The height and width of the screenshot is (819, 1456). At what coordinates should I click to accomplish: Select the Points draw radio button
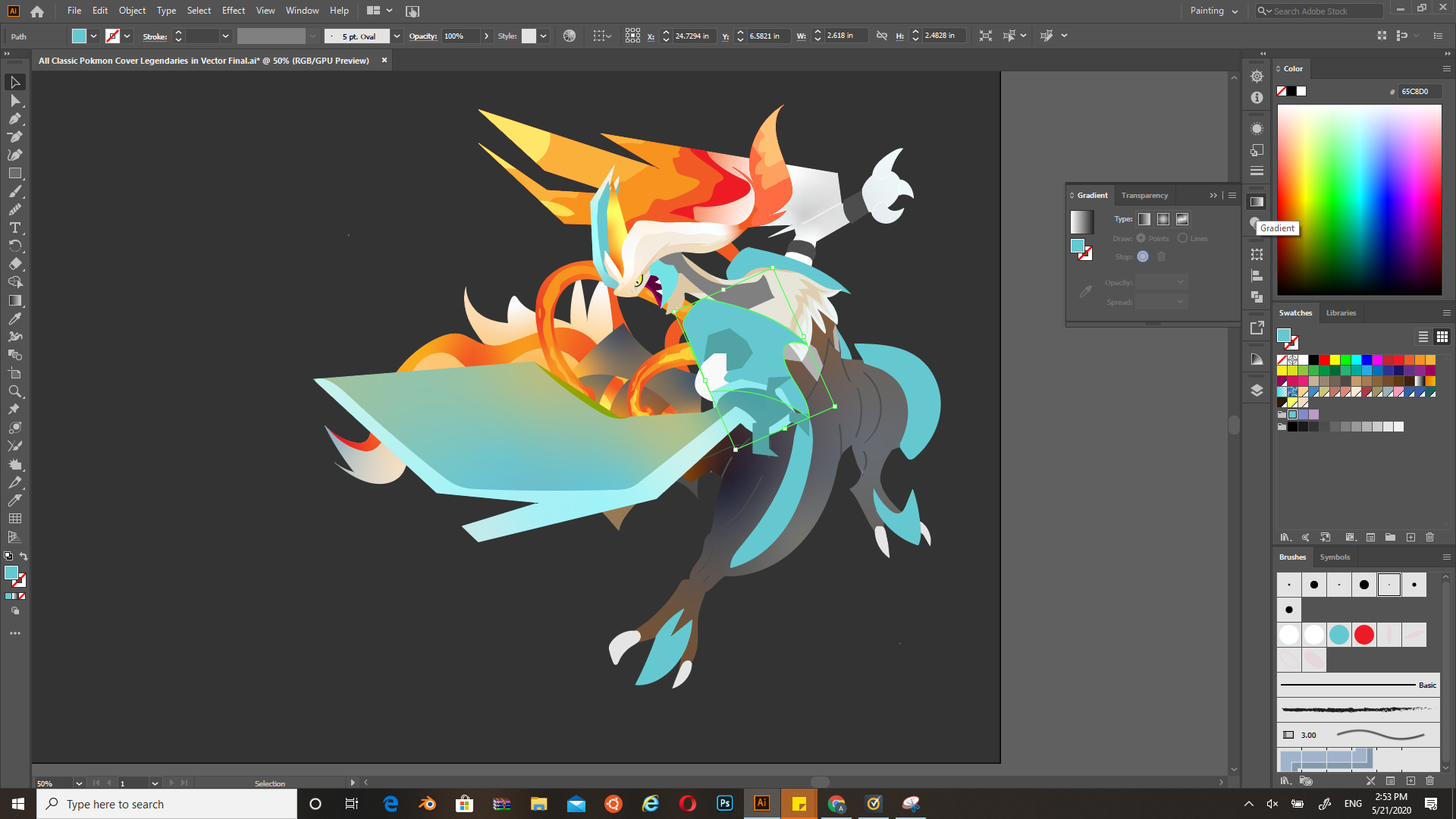click(x=1141, y=238)
